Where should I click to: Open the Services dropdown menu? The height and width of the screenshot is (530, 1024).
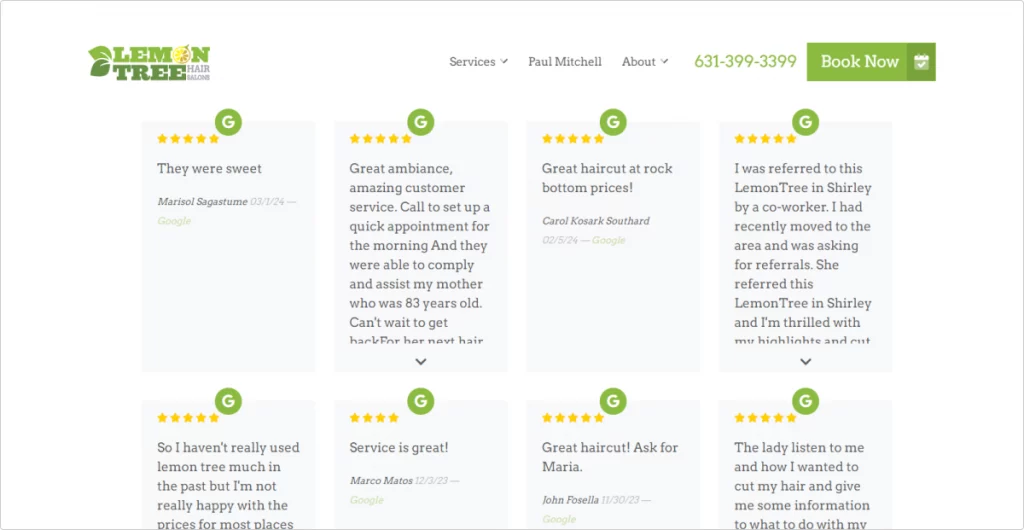click(478, 62)
